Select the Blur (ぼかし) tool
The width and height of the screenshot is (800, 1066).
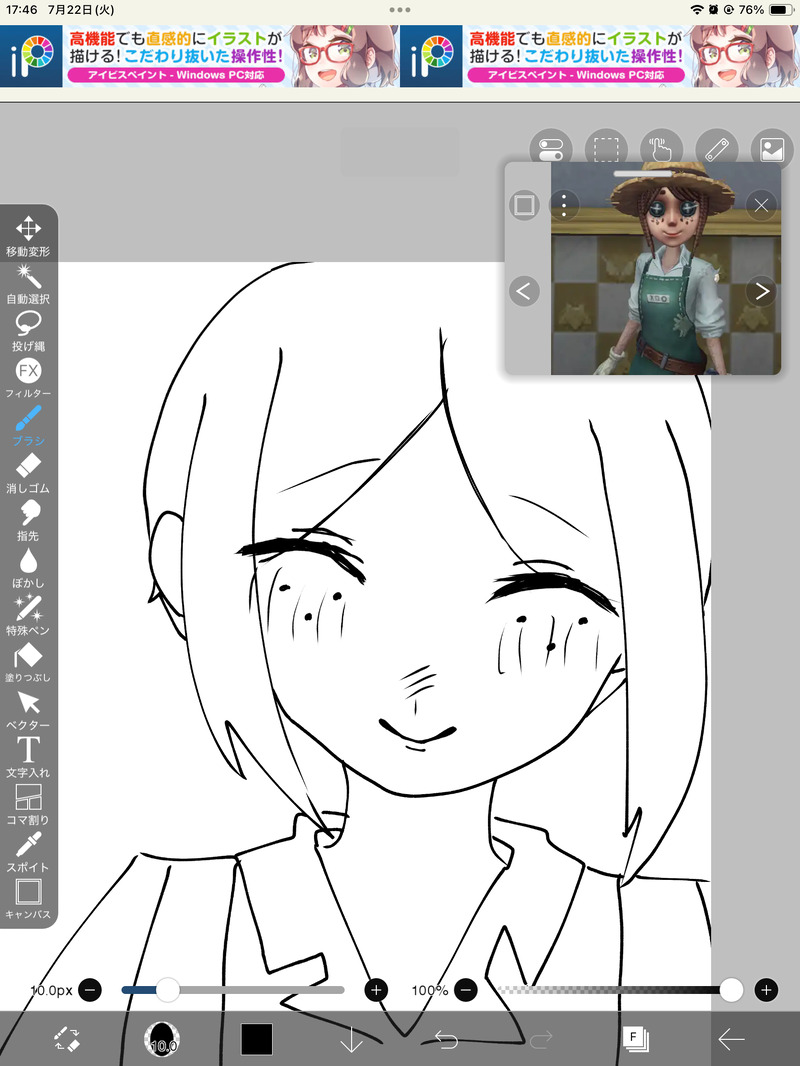pyautogui.click(x=28, y=568)
